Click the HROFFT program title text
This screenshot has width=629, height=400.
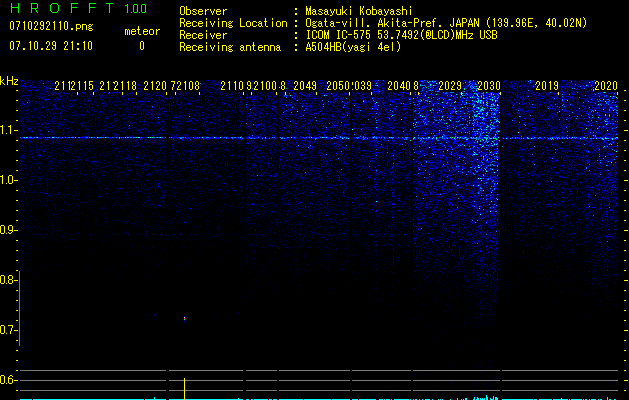(62, 8)
